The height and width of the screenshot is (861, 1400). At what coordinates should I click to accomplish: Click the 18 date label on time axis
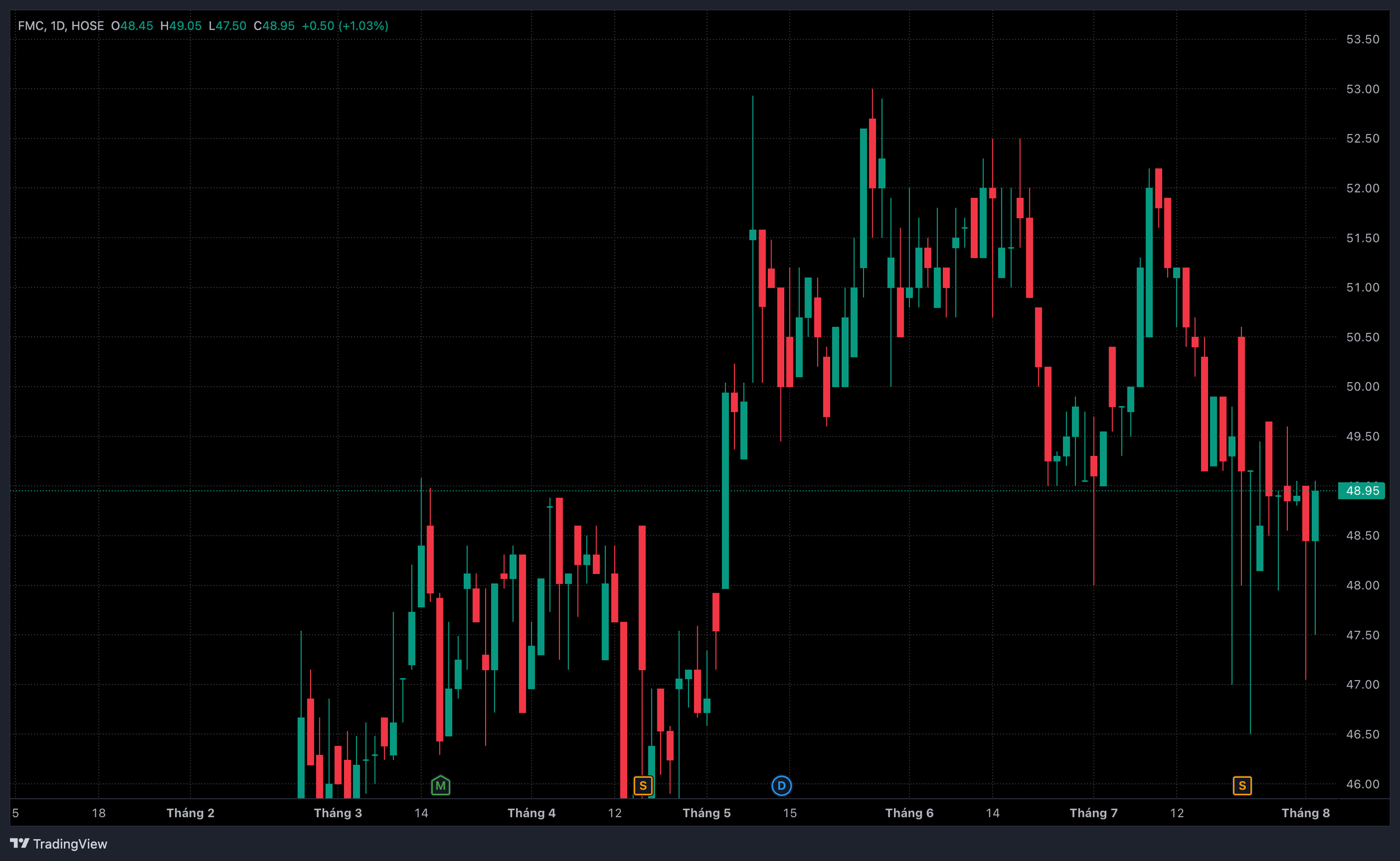pos(98,812)
